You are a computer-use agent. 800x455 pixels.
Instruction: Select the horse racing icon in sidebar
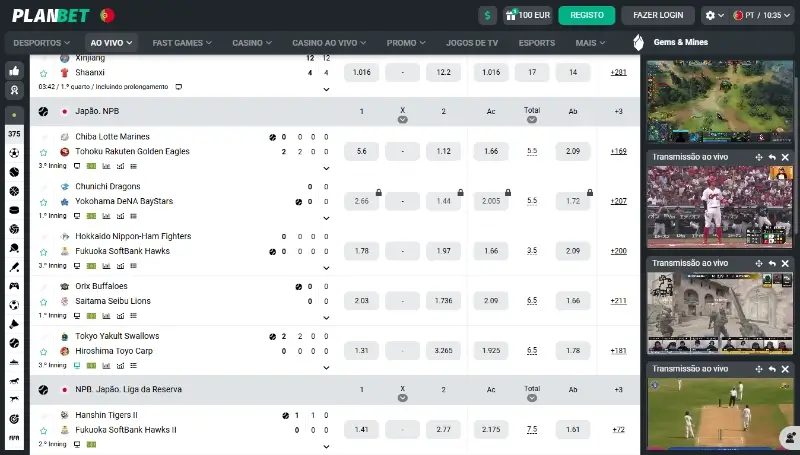coord(14,380)
